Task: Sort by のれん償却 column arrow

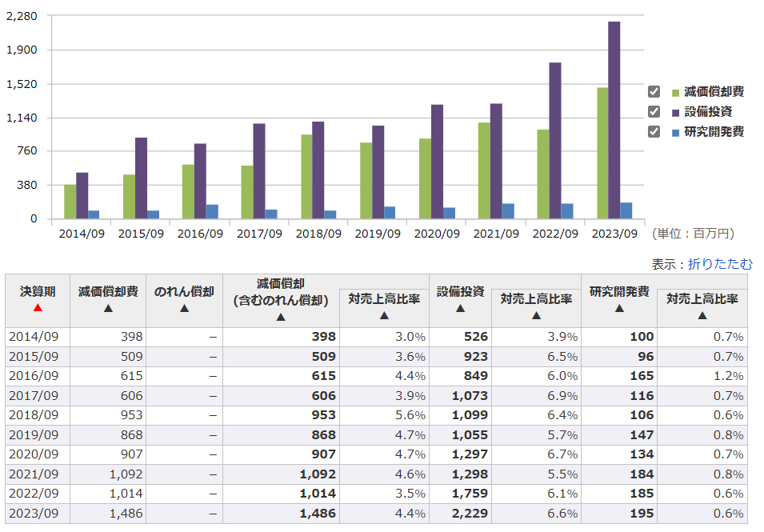Action: pyautogui.click(x=184, y=309)
